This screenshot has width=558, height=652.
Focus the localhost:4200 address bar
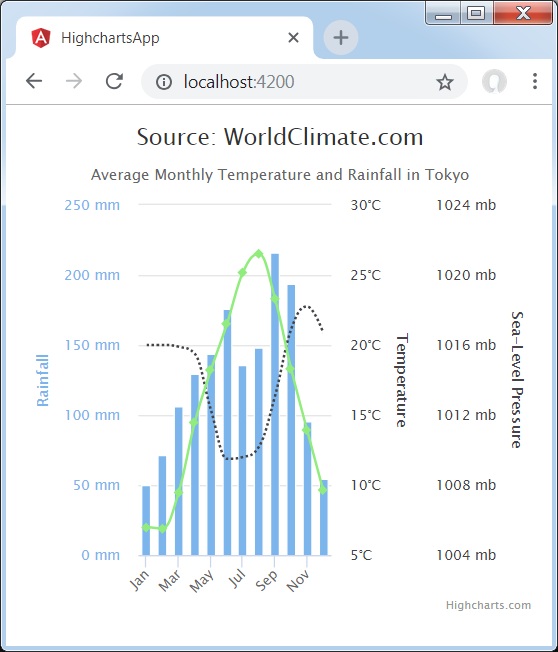pos(304,82)
